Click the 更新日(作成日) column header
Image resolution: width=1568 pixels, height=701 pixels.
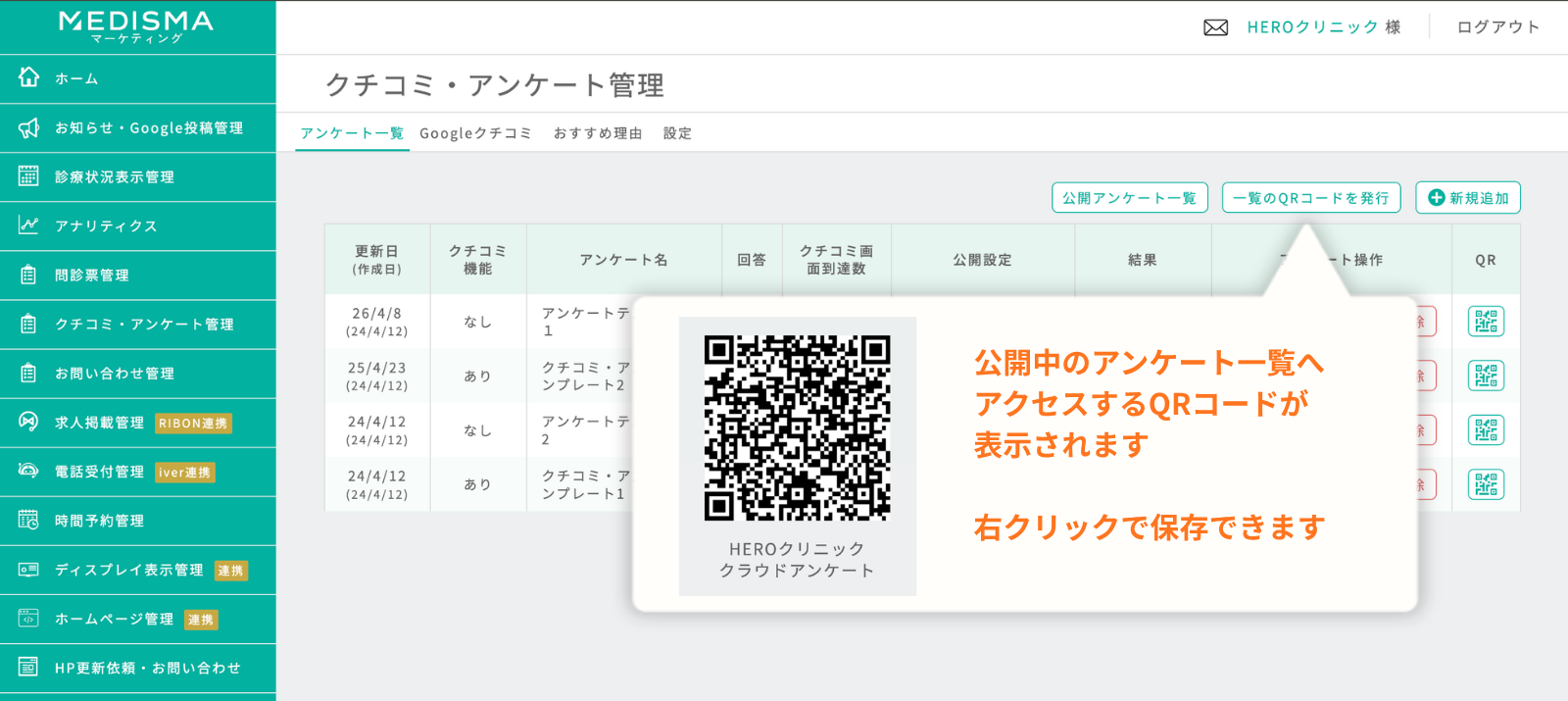[377, 260]
